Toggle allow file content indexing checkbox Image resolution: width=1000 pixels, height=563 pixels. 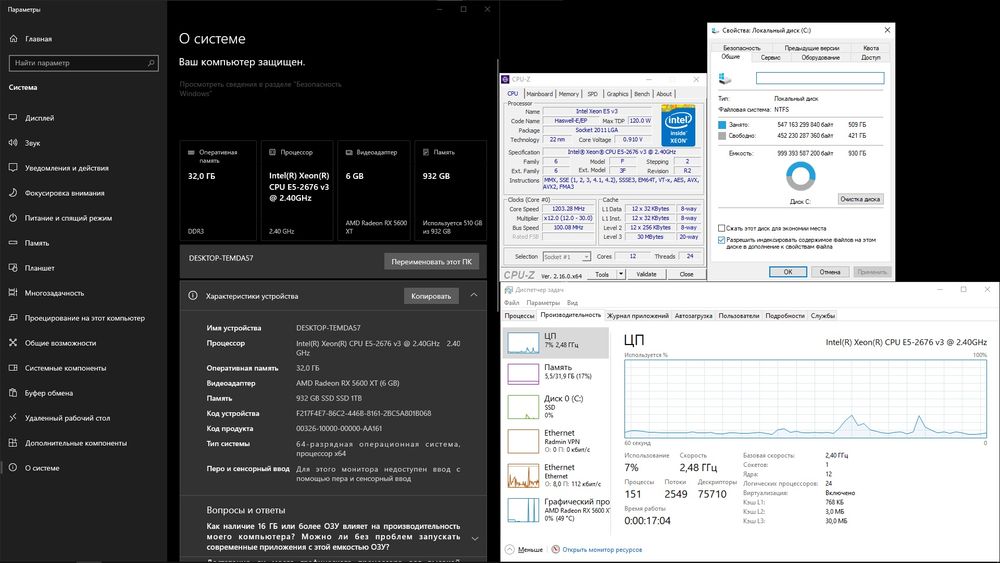click(x=721, y=240)
